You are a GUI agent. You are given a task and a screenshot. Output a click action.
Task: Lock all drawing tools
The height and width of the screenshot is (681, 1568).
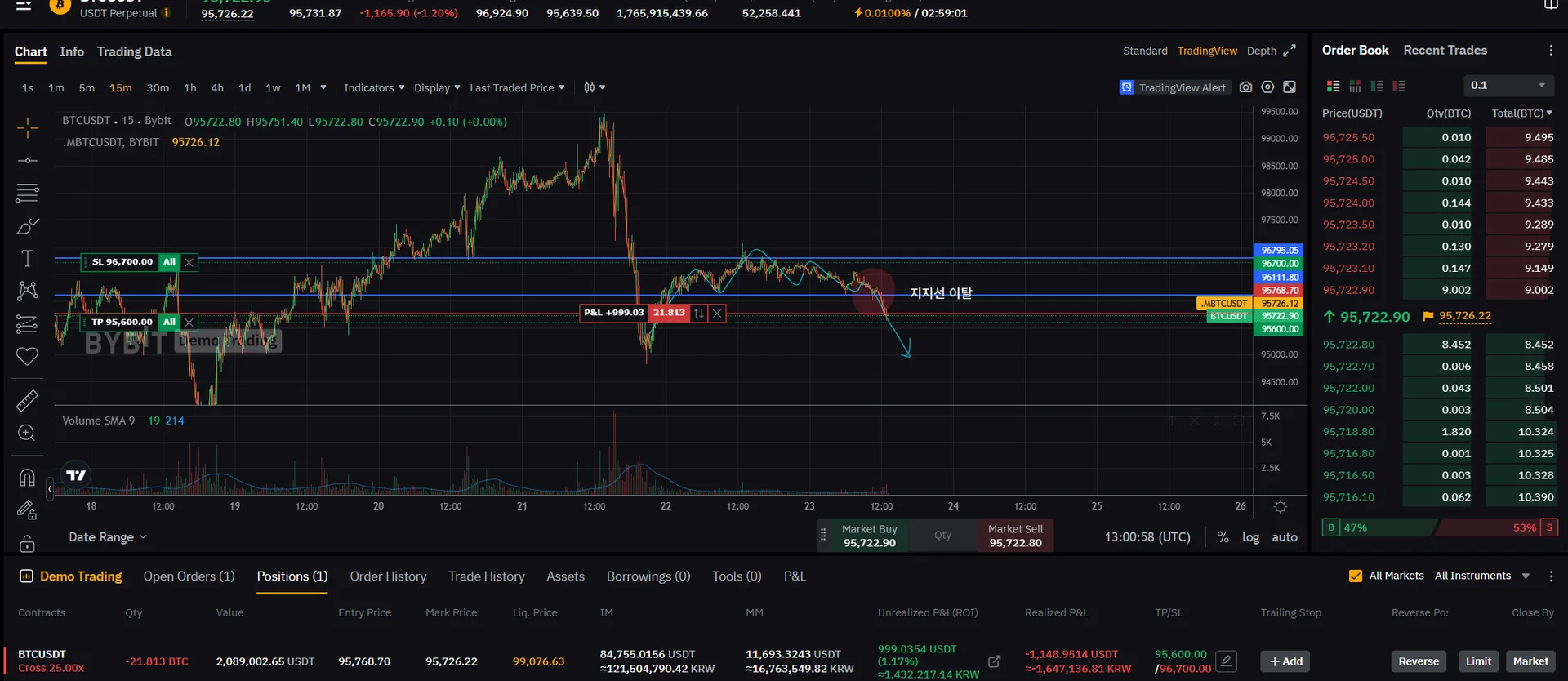pyautogui.click(x=27, y=543)
